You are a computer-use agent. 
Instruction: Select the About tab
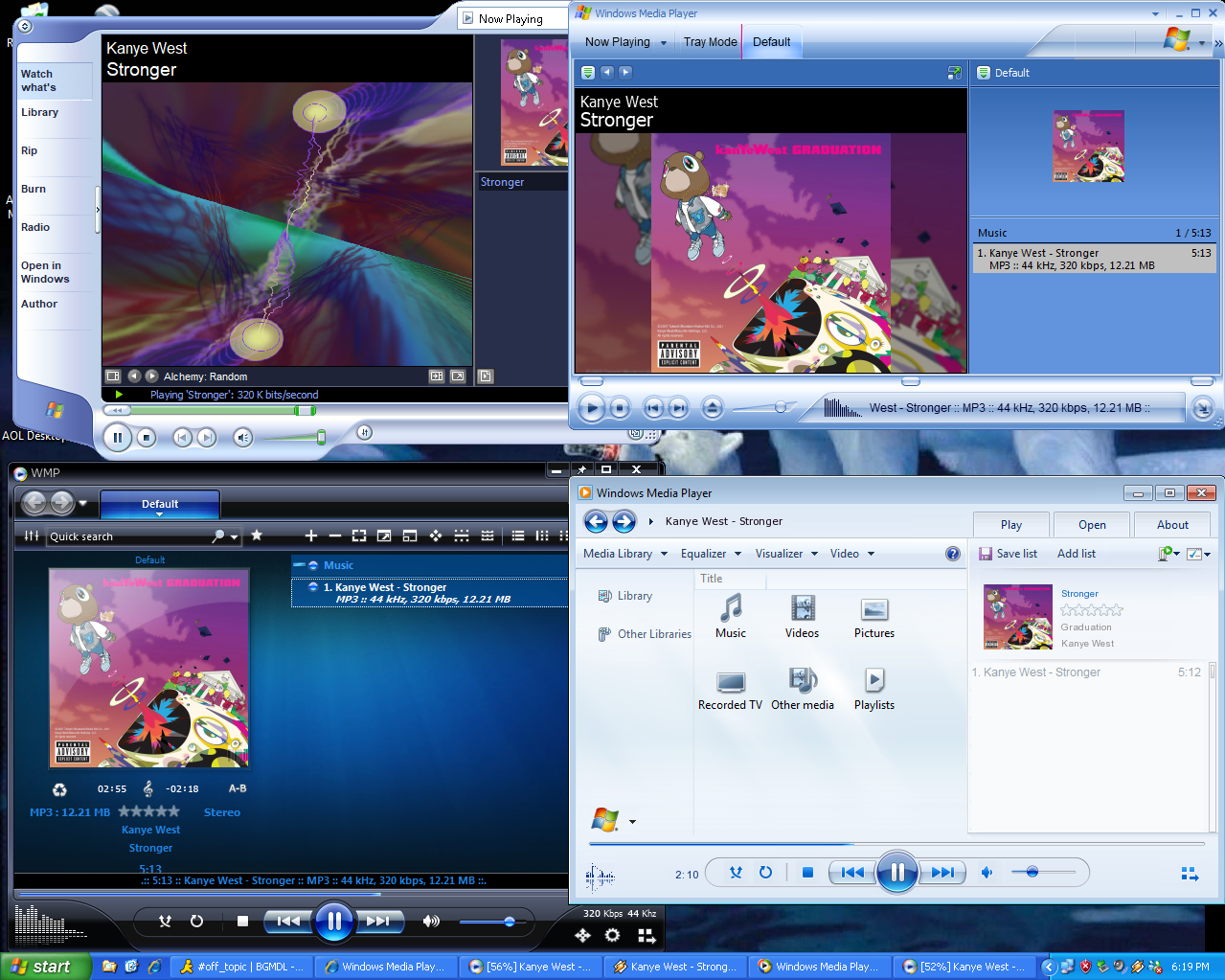click(x=1172, y=524)
